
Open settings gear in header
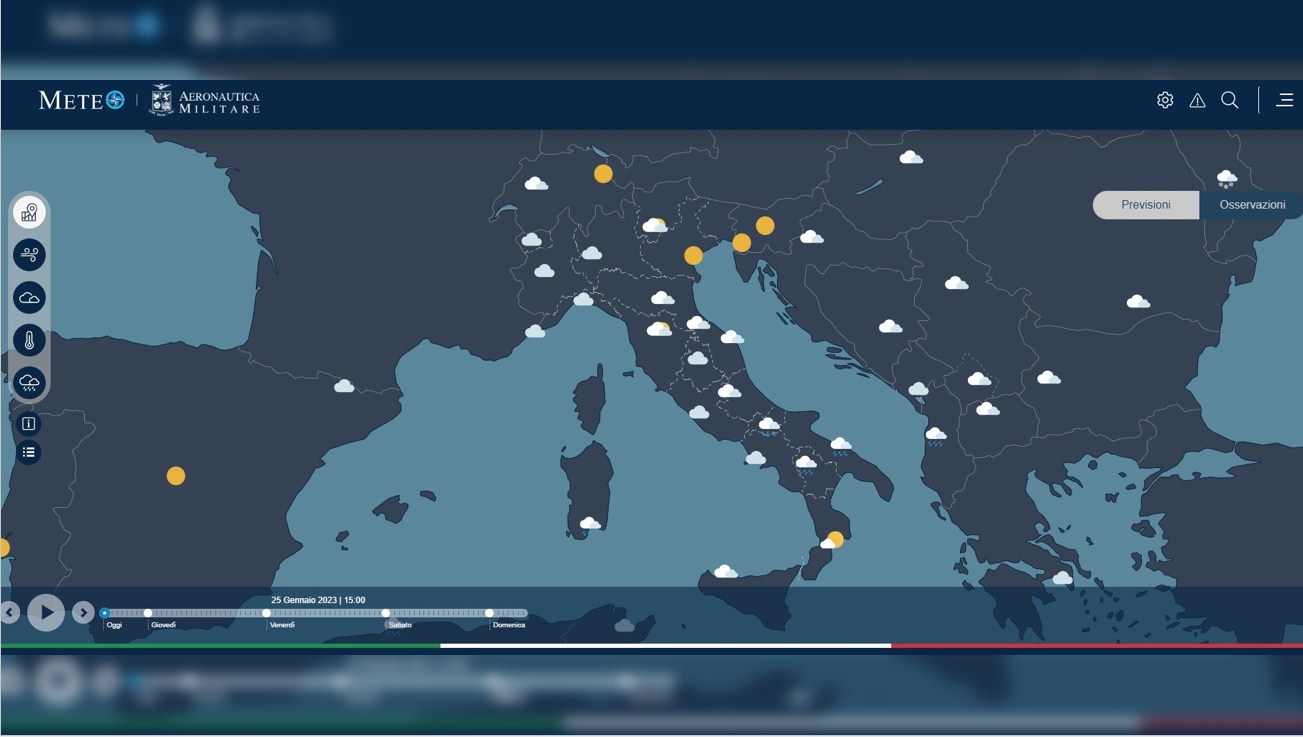pyautogui.click(x=1165, y=100)
